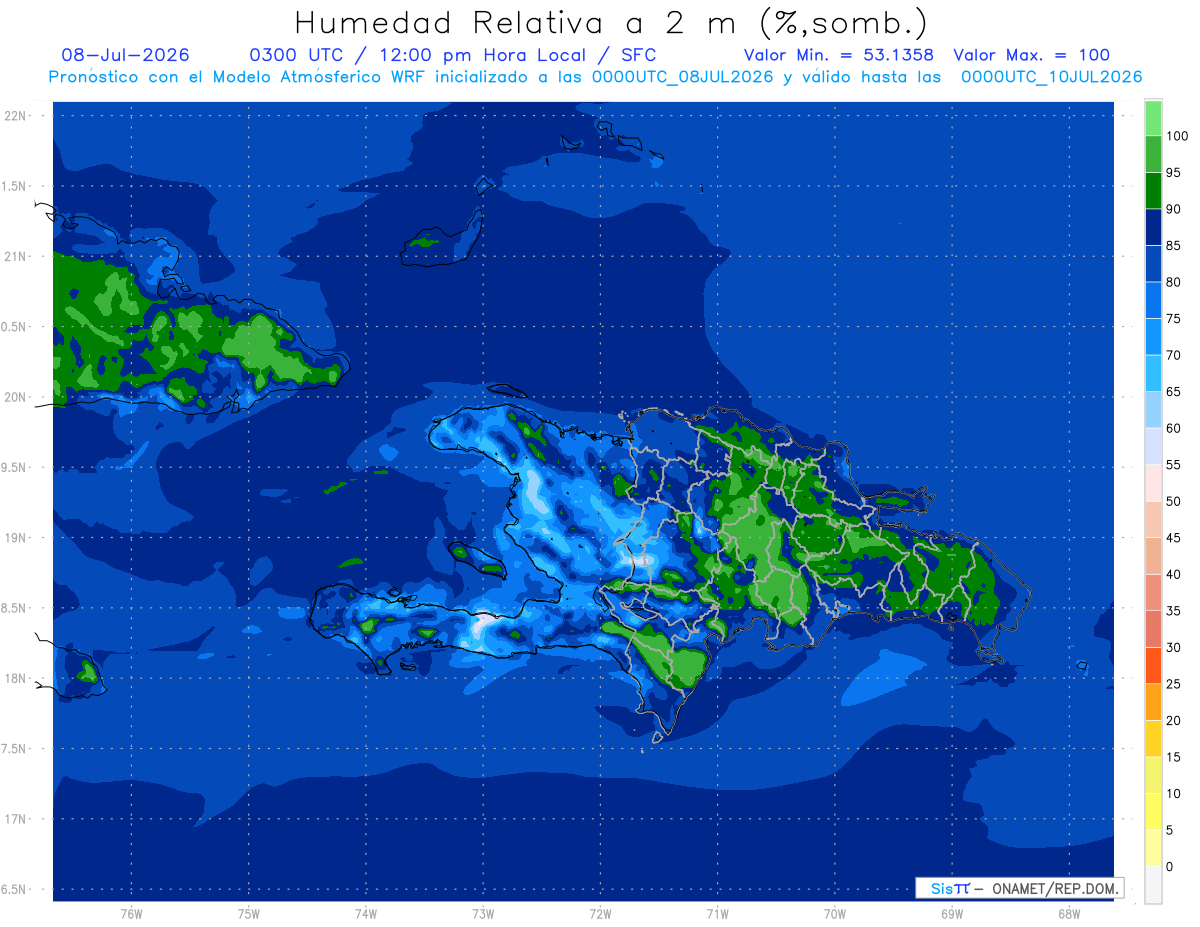Click the legend value 95
The width and height of the screenshot is (1200, 927).
[1173, 173]
